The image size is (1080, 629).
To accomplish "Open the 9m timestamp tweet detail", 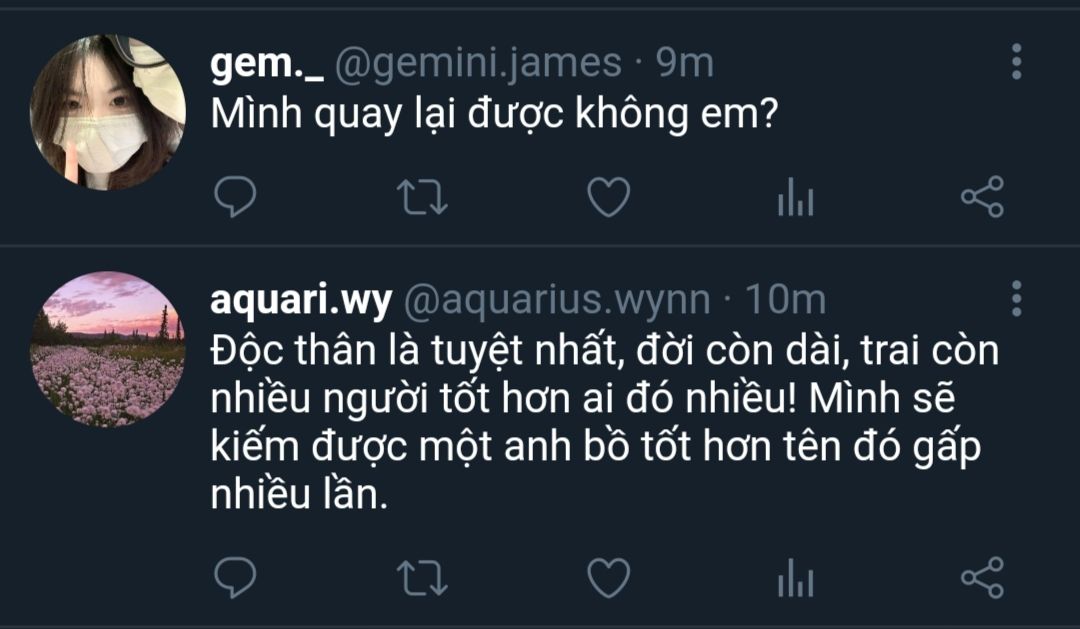I will 684,63.
